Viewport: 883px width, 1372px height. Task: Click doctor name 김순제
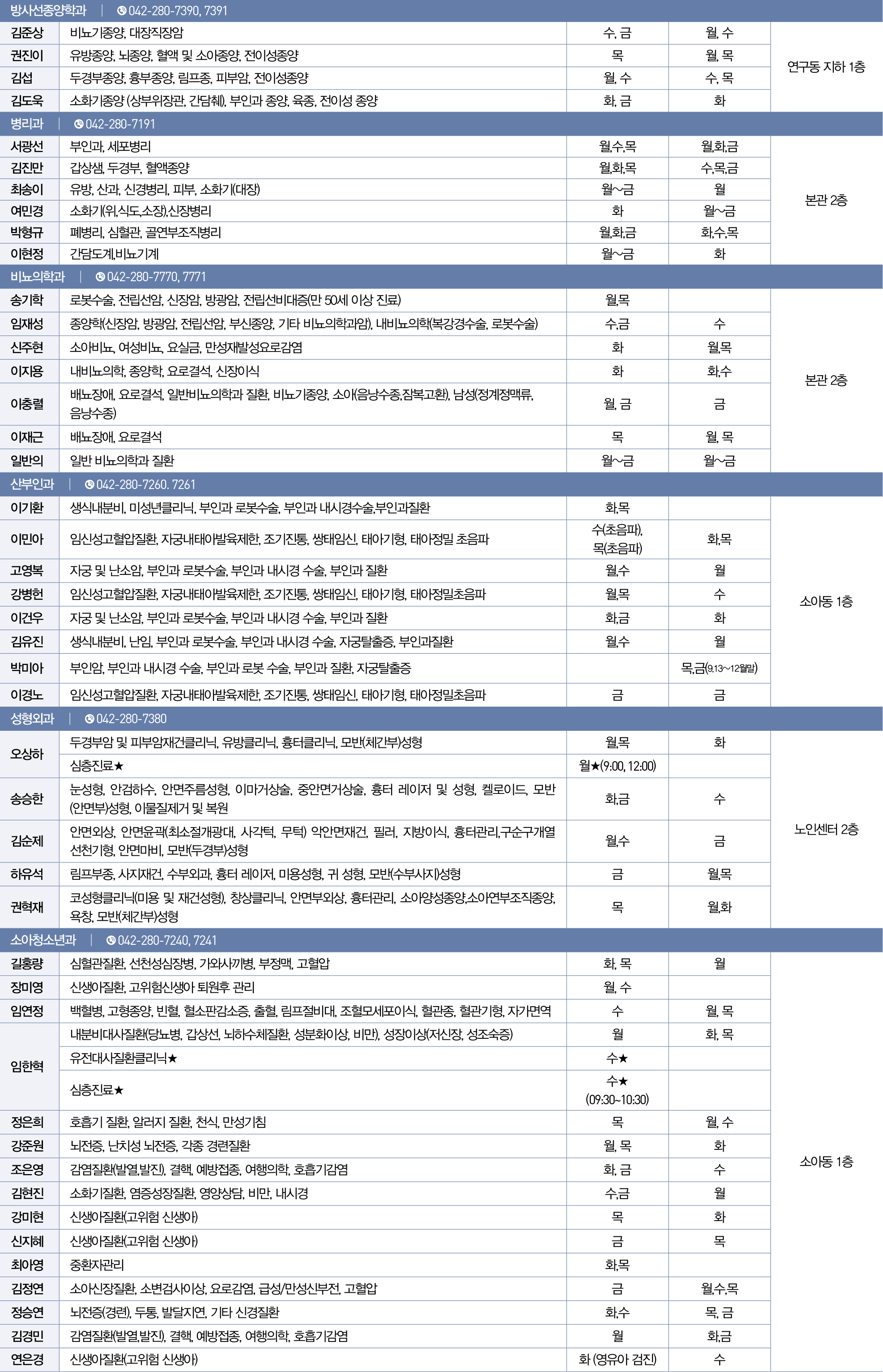point(27,841)
